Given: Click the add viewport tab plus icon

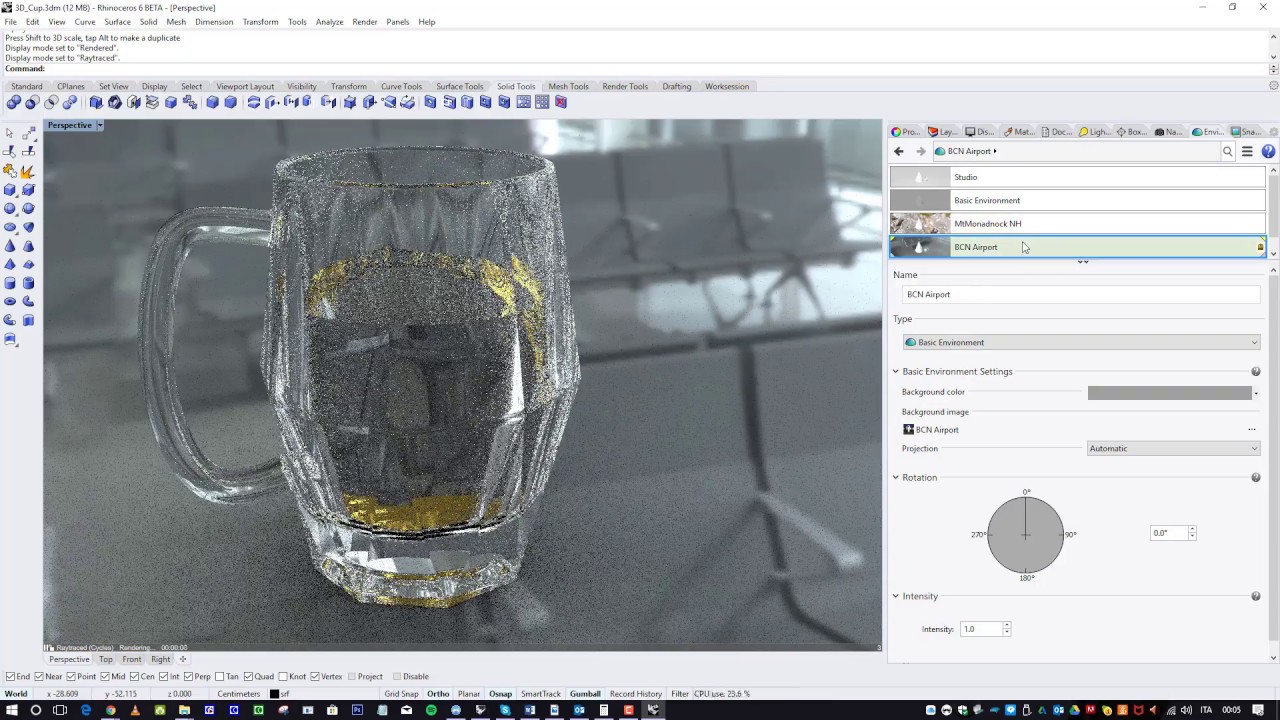Looking at the screenshot, I should 183,659.
